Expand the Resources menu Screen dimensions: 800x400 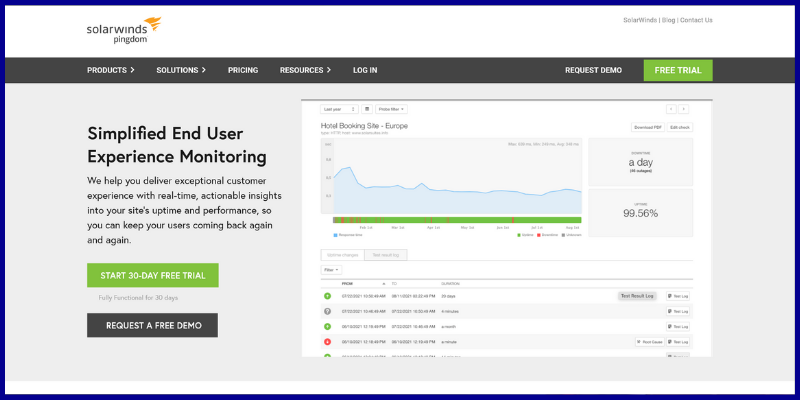point(305,70)
